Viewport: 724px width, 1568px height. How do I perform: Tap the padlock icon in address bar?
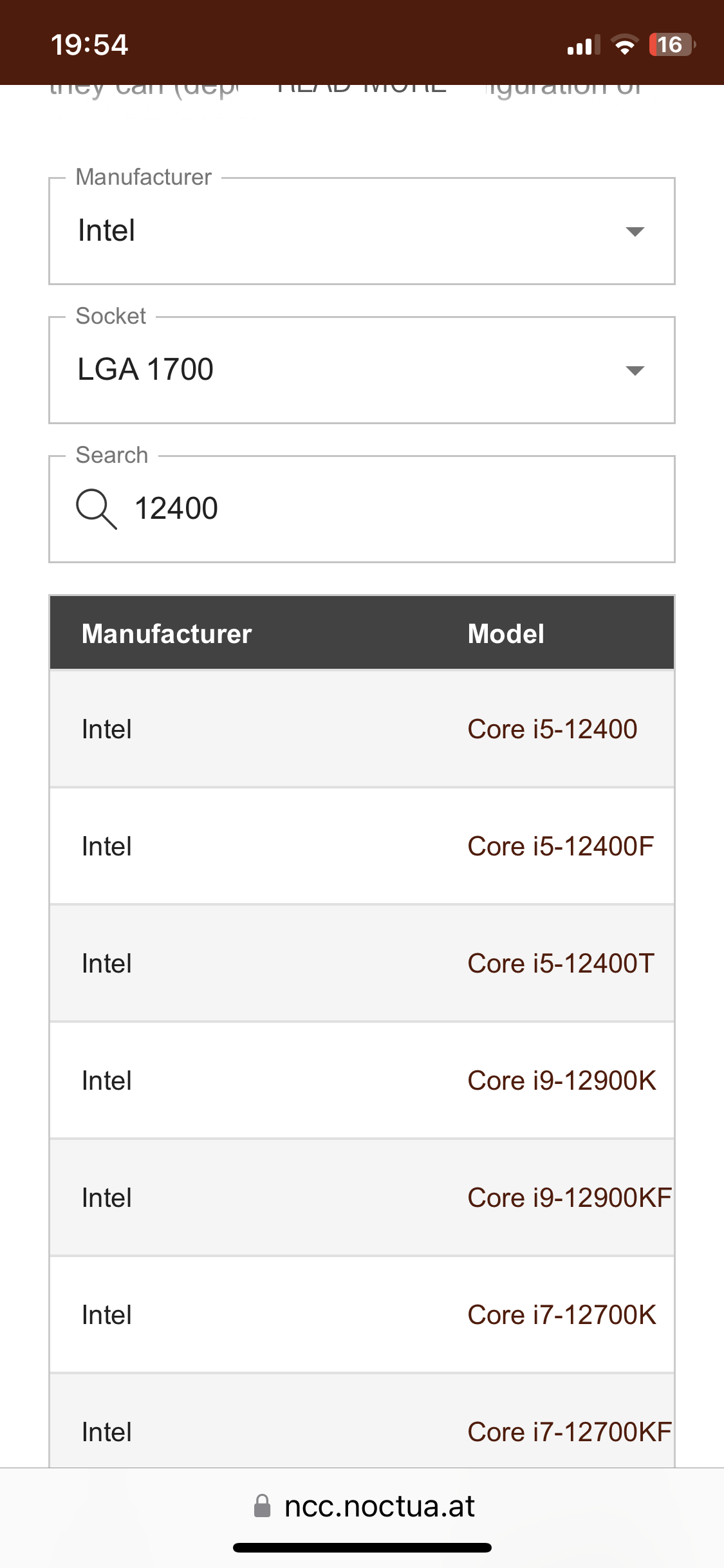tap(262, 1506)
